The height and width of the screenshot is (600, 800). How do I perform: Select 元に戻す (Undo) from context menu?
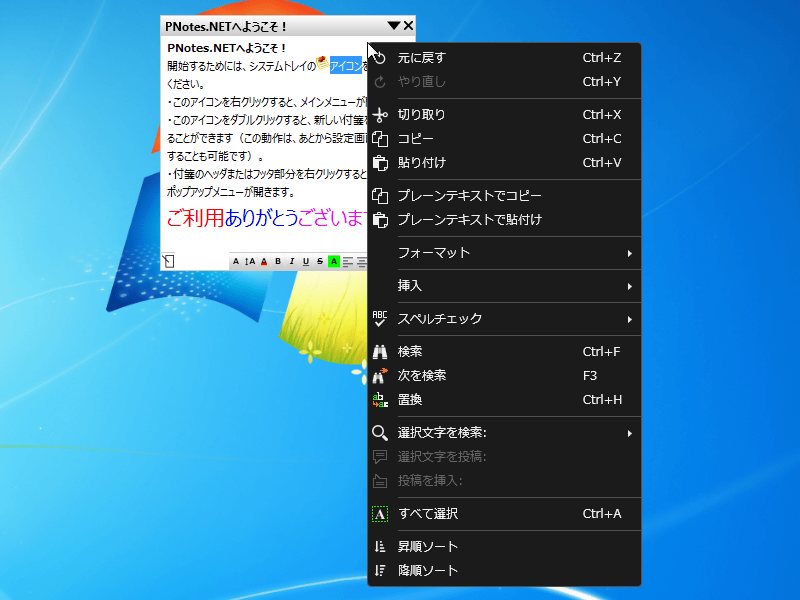[504, 58]
